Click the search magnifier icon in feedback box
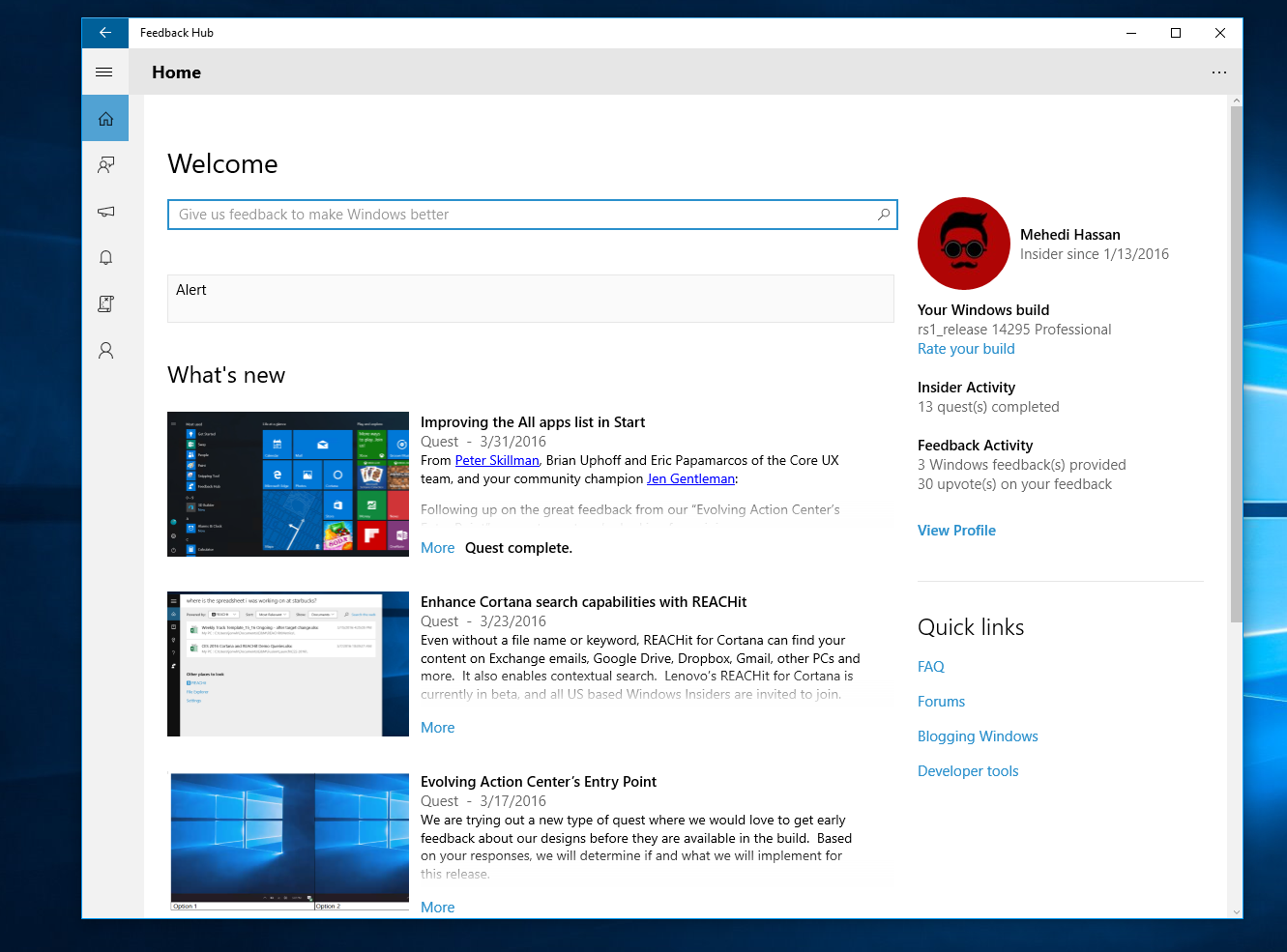The height and width of the screenshot is (952, 1287). tap(883, 215)
